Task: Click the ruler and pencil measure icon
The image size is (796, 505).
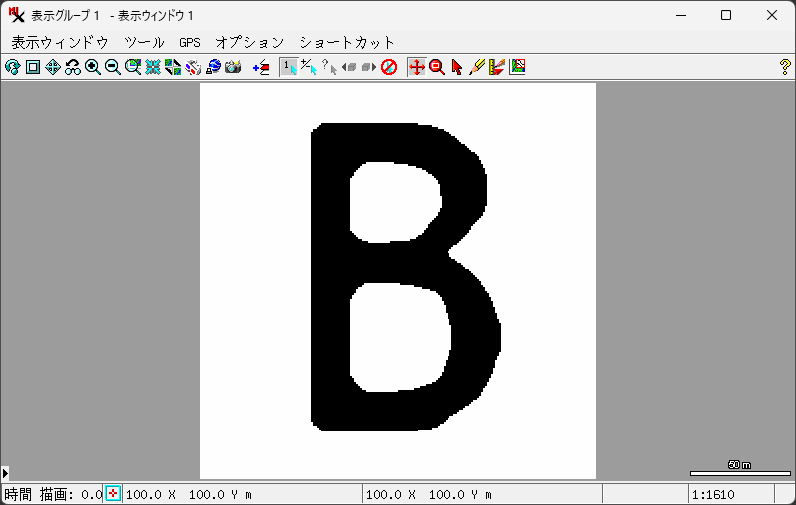Action: click(x=497, y=67)
